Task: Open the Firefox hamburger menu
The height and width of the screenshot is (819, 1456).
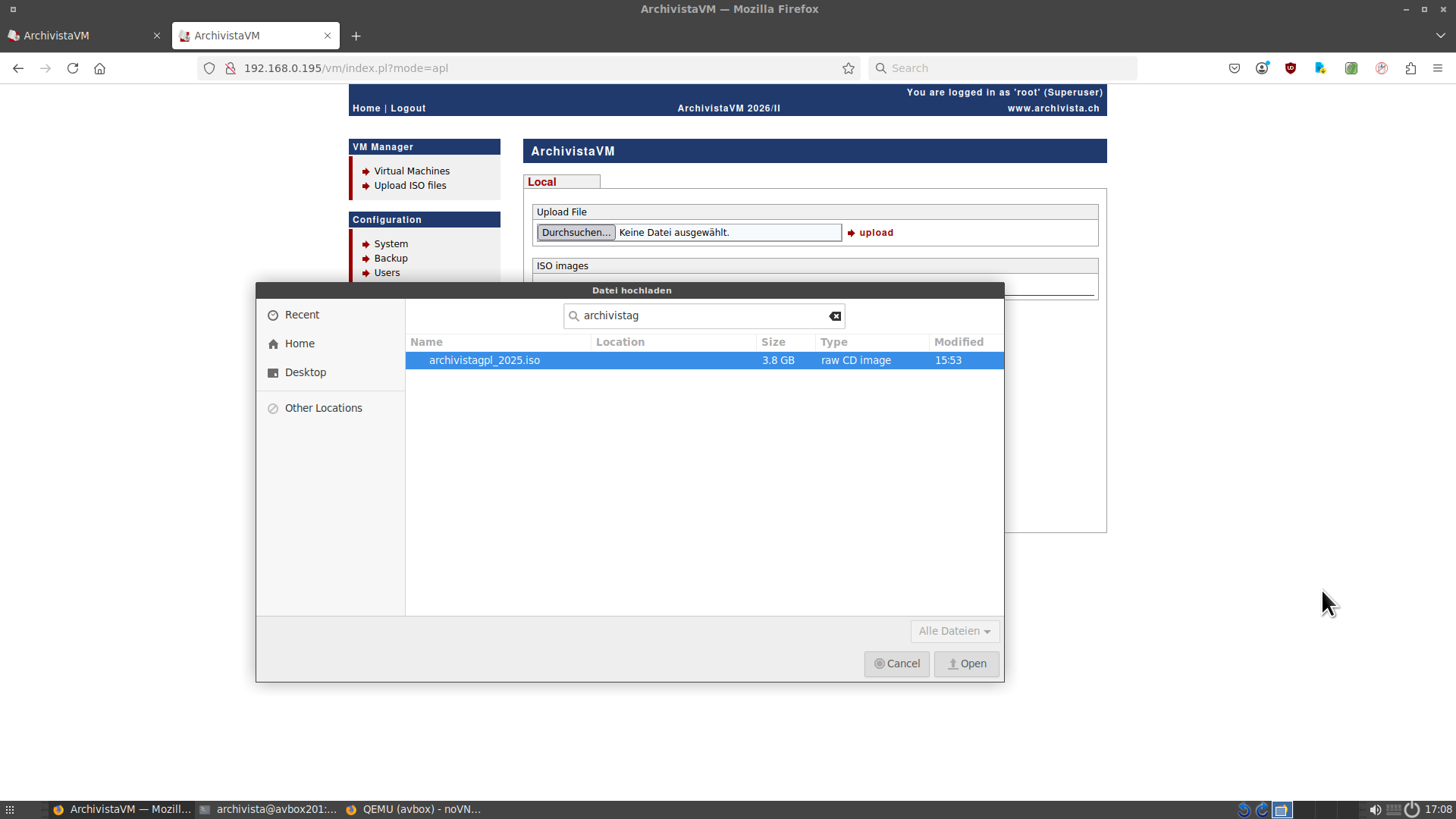Action: pyautogui.click(x=1438, y=68)
